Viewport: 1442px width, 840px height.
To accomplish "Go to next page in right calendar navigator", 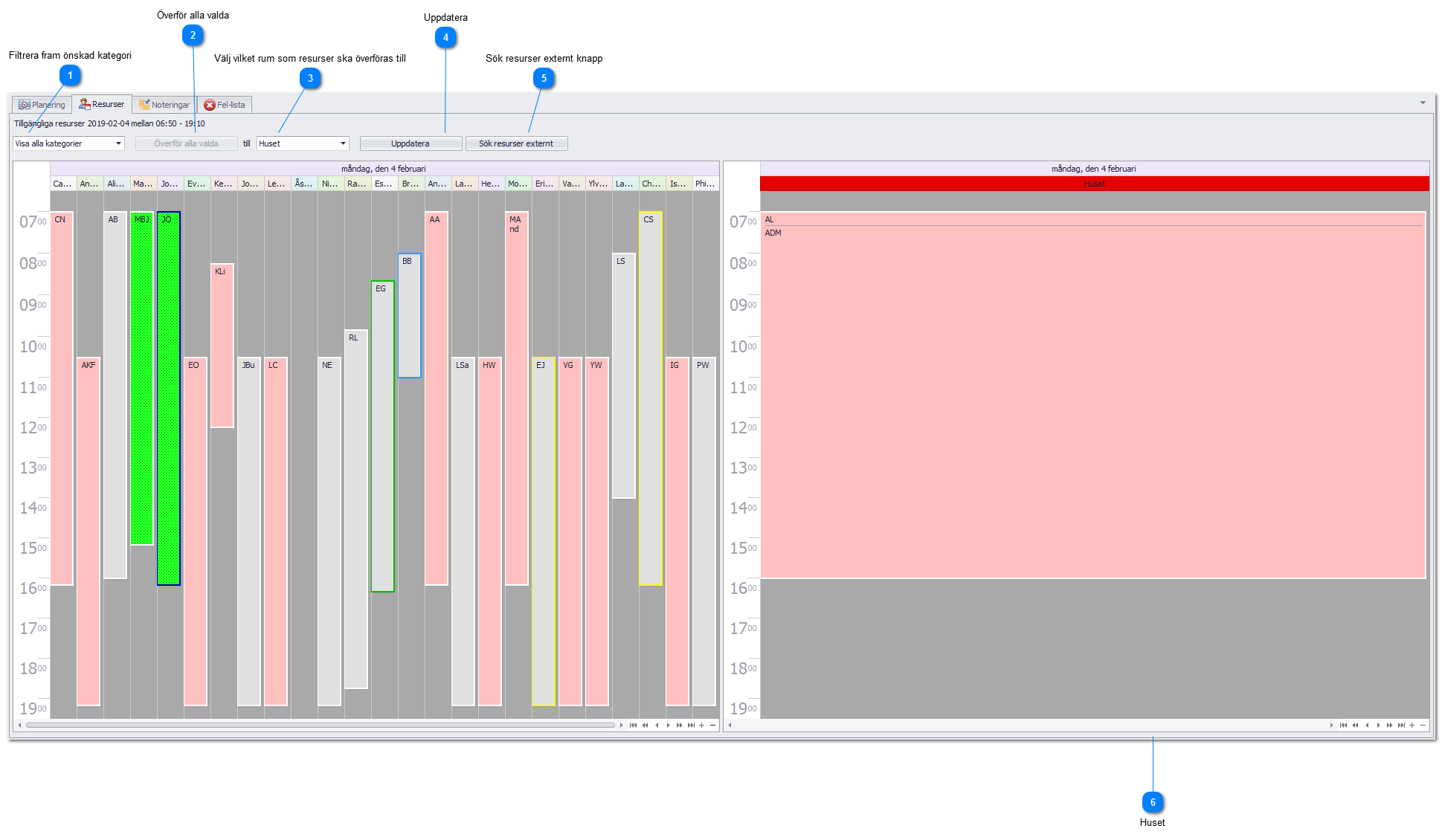I will [1389, 725].
